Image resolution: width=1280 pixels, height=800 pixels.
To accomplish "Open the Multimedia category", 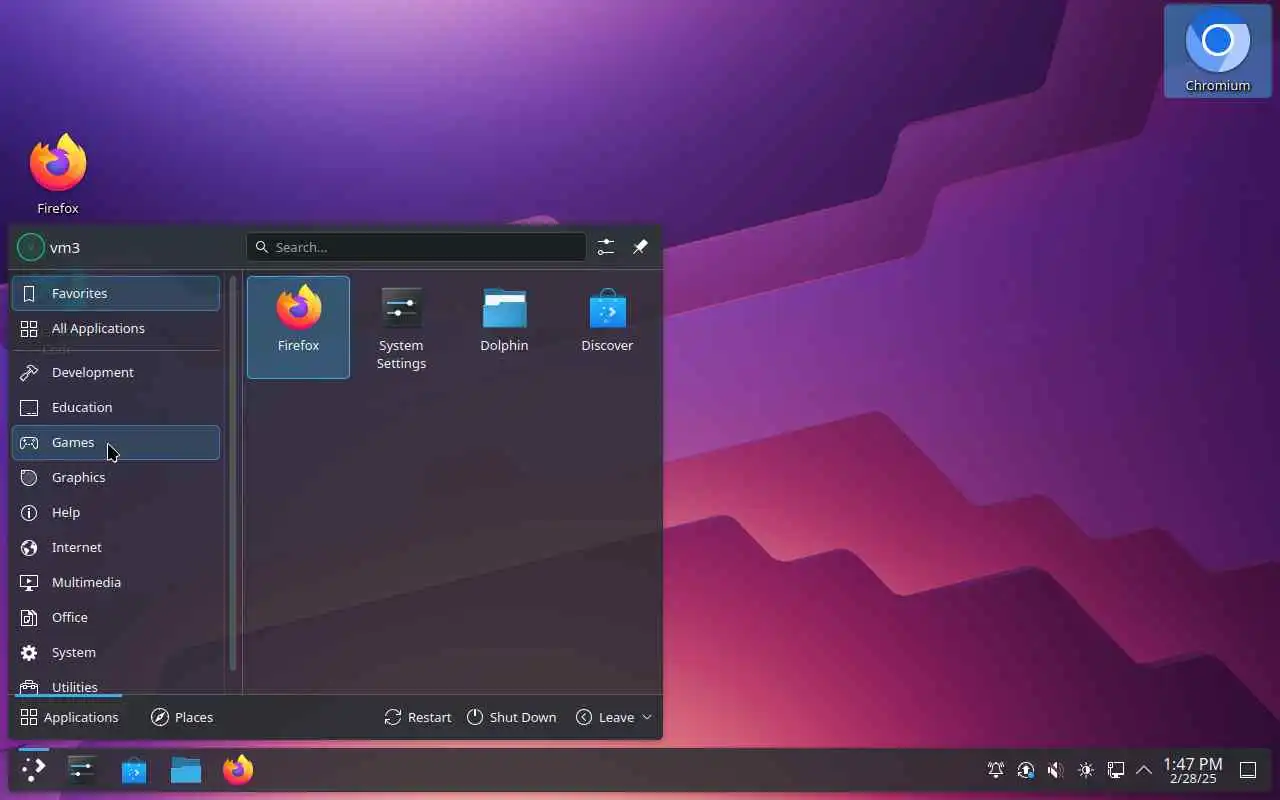I will (116, 582).
